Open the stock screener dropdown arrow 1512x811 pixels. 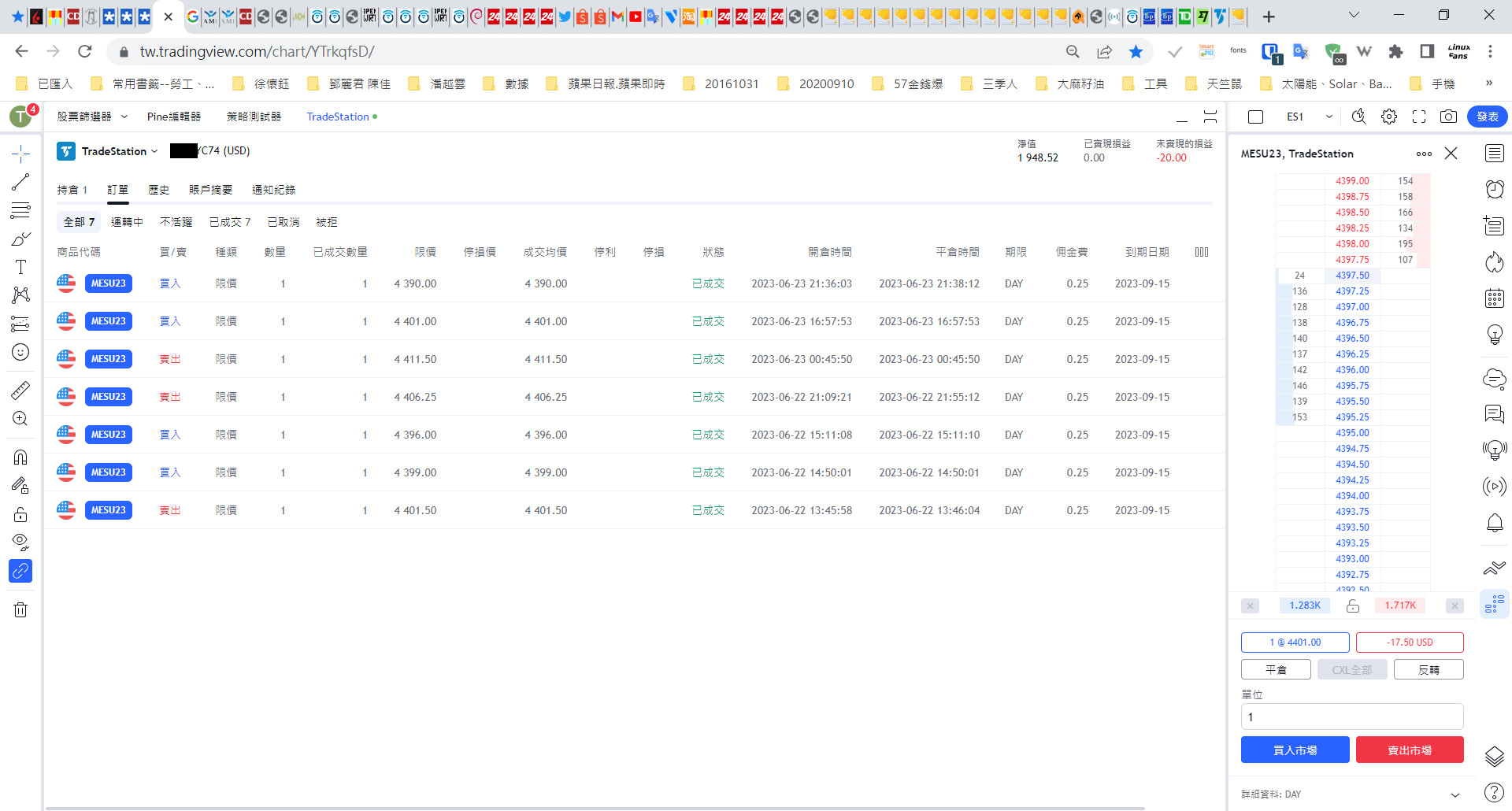coord(124,117)
